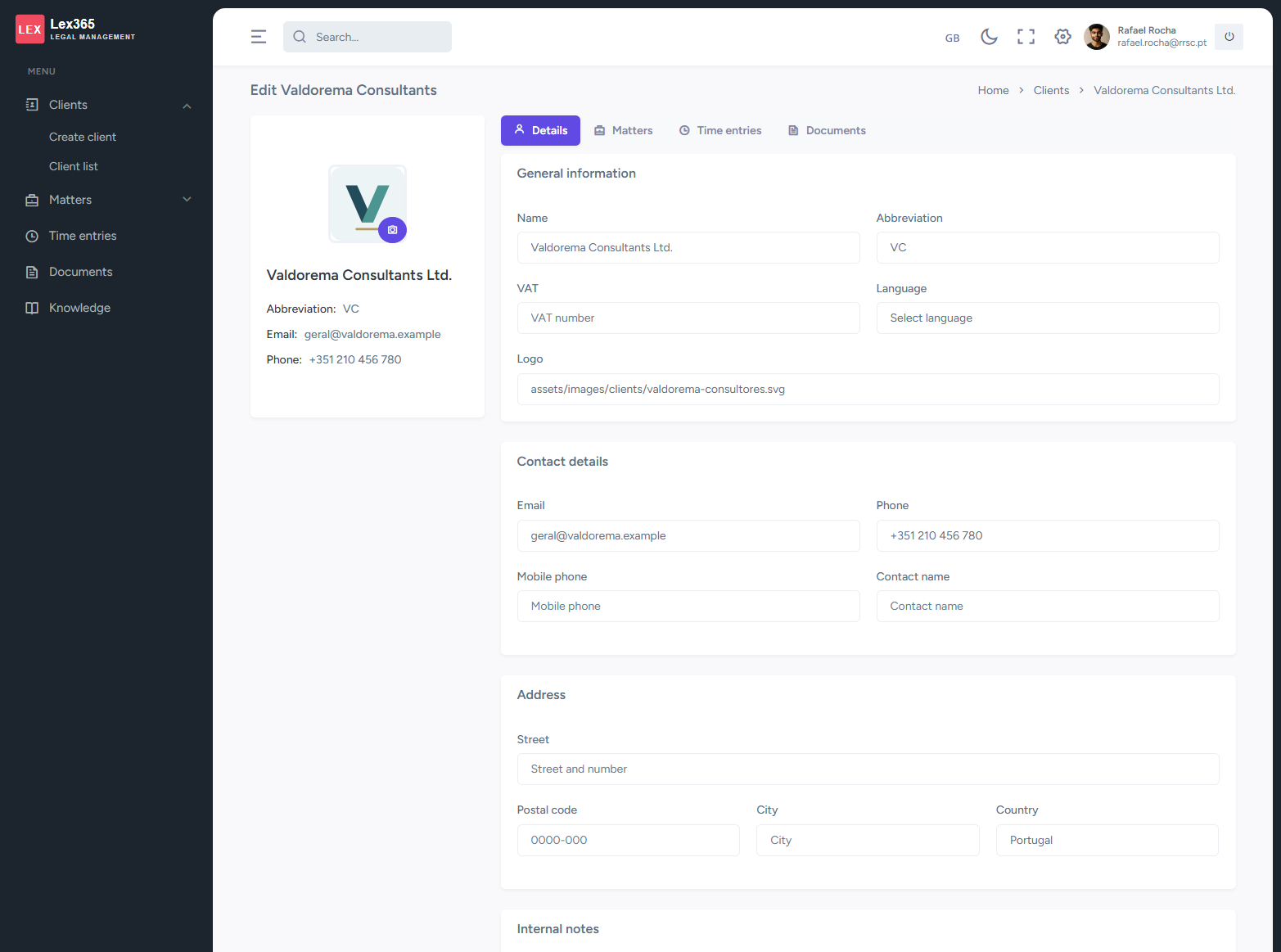Click the camera icon on the client logo
The image size is (1281, 952).
tap(392, 230)
